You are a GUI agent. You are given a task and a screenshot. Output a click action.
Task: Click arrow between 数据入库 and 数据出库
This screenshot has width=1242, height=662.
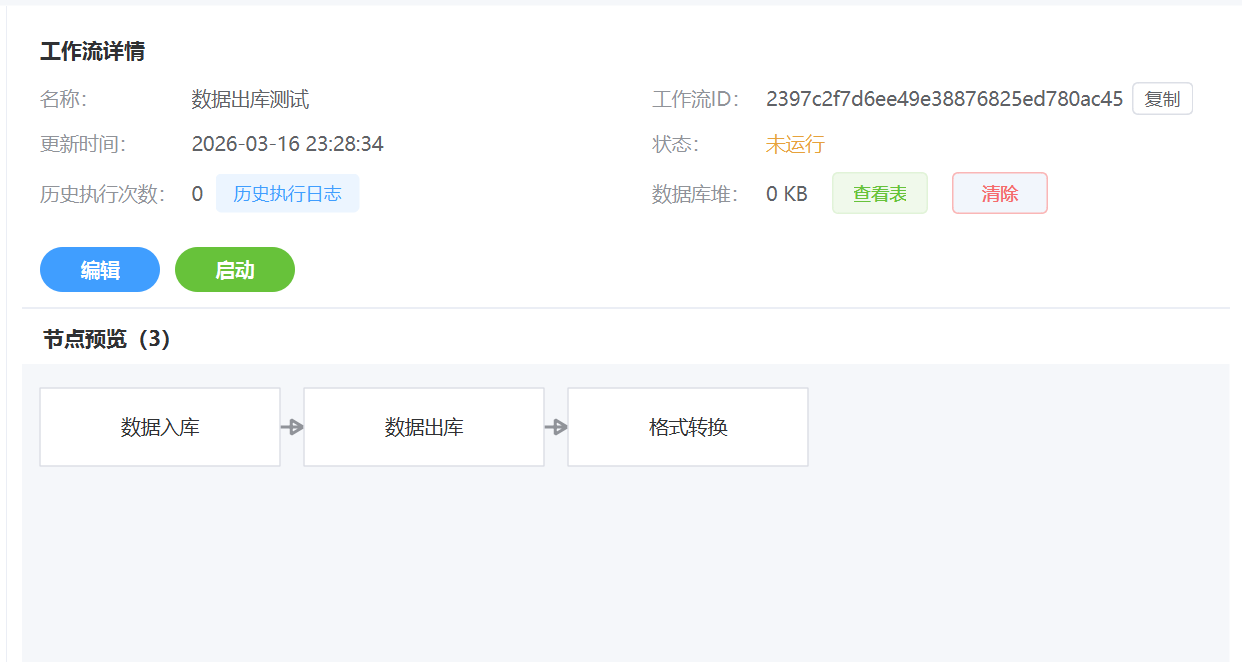tap(292, 427)
